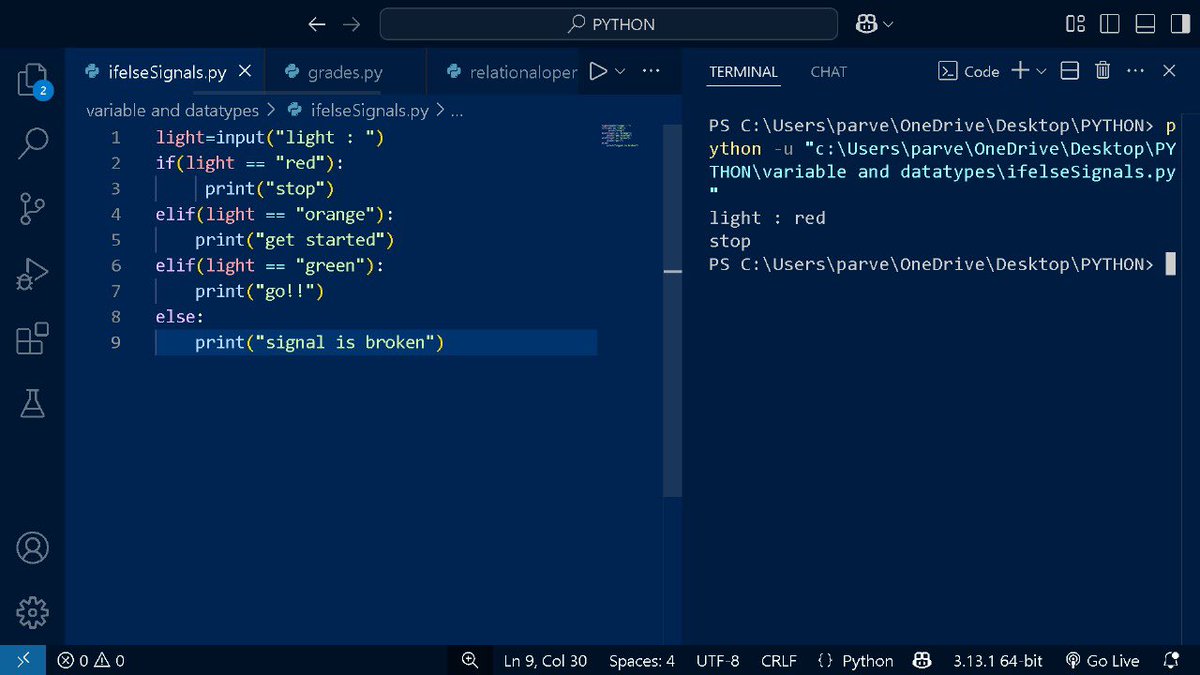Viewport: 1200px width, 675px height.
Task: Change end of line sequence CRLF
Action: click(779, 660)
